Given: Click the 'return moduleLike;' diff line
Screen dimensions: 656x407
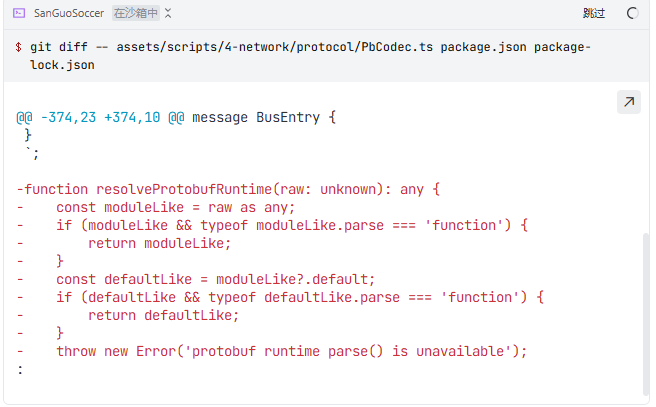Looking at the screenshot, I should click(x=159, y=243).
